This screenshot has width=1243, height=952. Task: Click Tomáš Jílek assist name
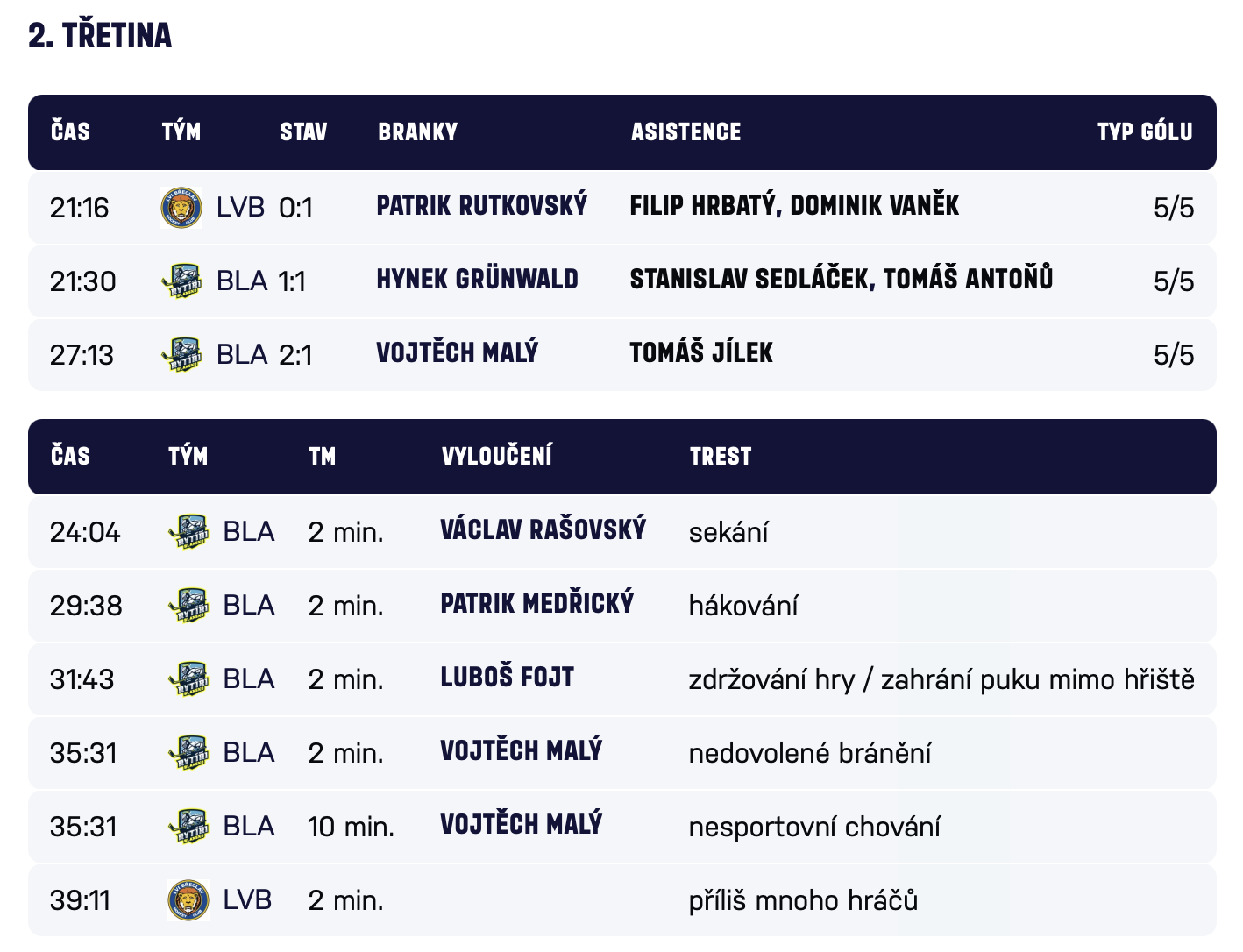click(x=701, y=353)
